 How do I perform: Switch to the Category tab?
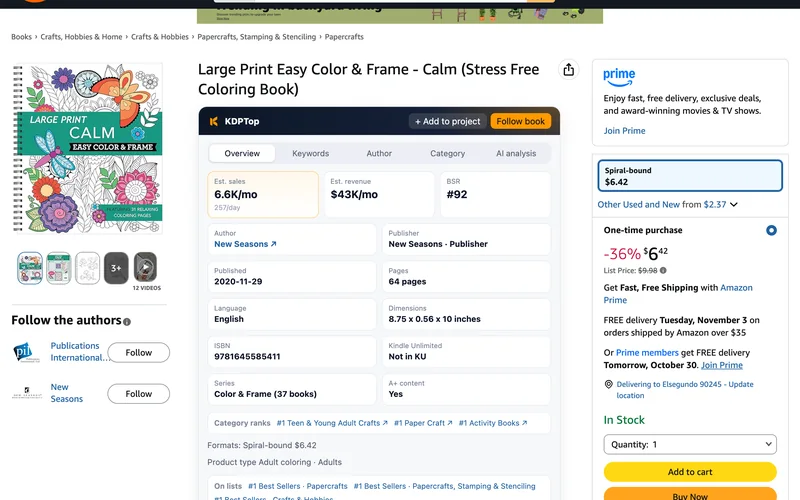coord(447,154)
